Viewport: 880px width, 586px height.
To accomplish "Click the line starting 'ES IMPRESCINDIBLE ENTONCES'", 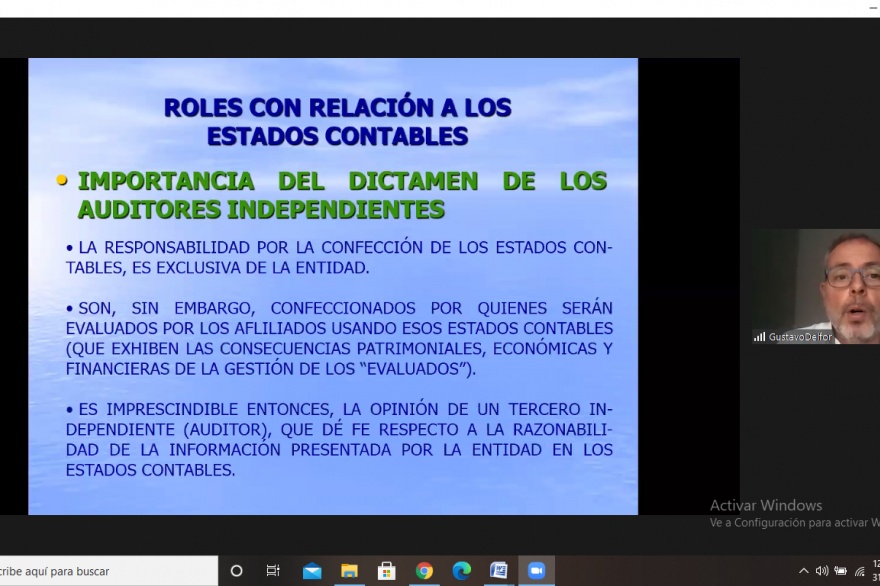I will pos(345,409).
